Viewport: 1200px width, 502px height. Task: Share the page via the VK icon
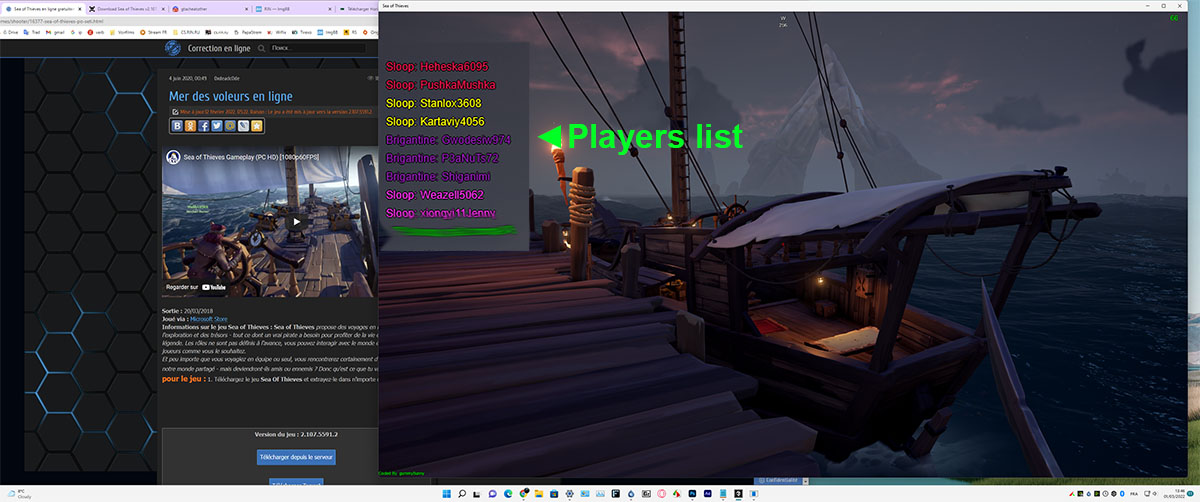point(177,126)
